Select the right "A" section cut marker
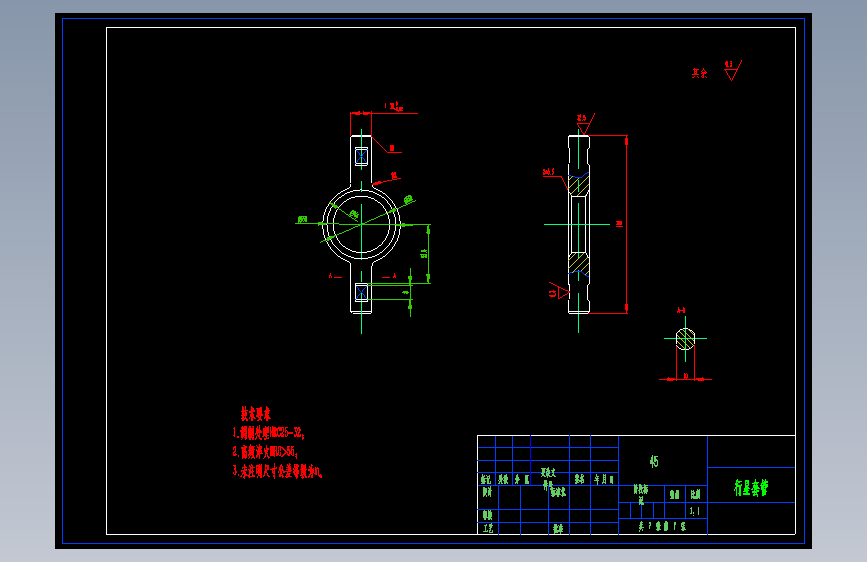The image size is (867, 562). pyautogui.click(x=394, y=275)
